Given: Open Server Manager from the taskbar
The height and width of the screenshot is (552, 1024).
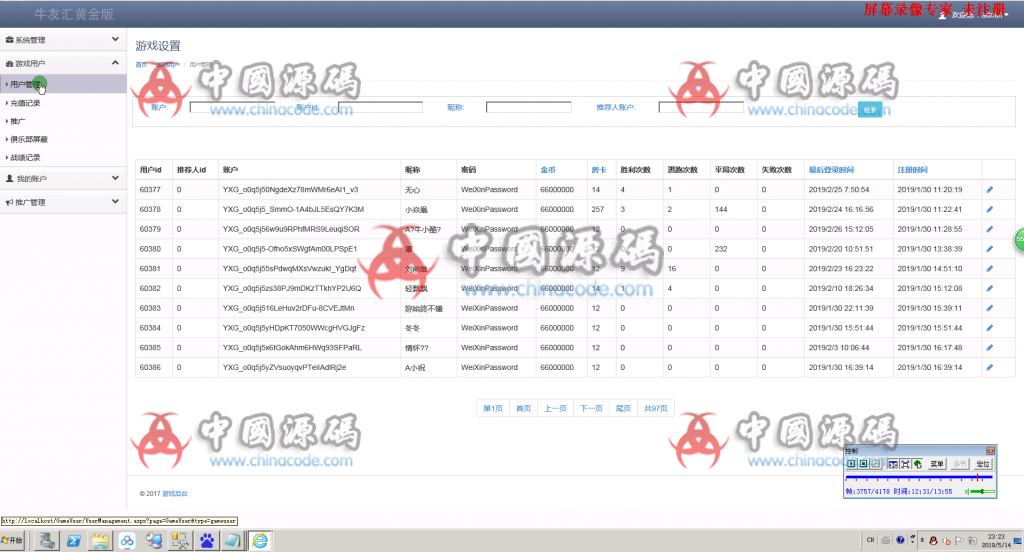Looking at the screenshot, I should [46, 540].
